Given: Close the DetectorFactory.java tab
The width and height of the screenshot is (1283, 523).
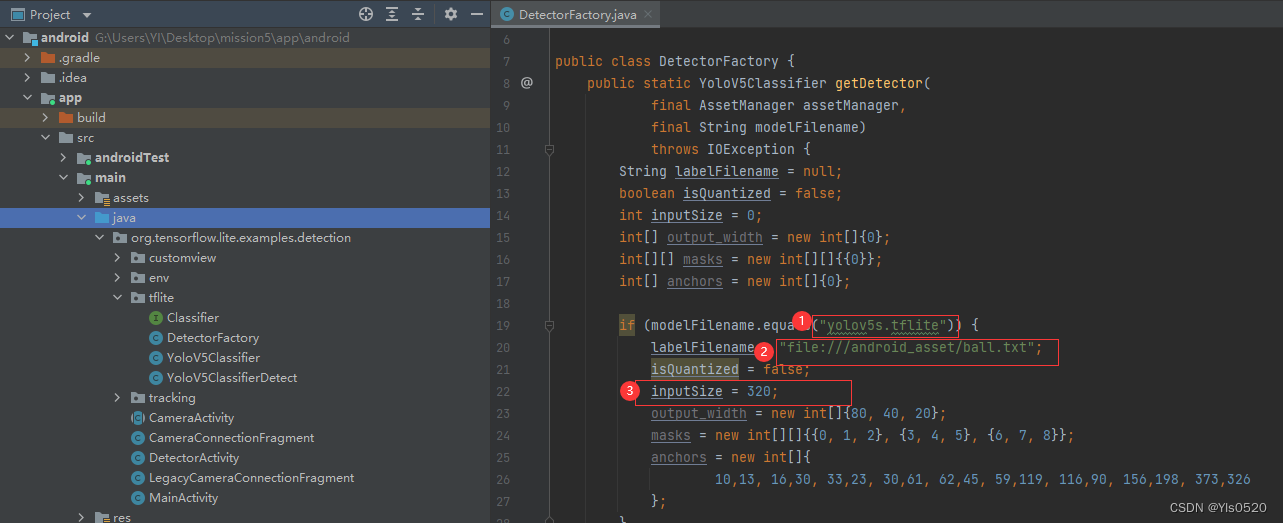Looking at the screenshot, I should 648,14.
